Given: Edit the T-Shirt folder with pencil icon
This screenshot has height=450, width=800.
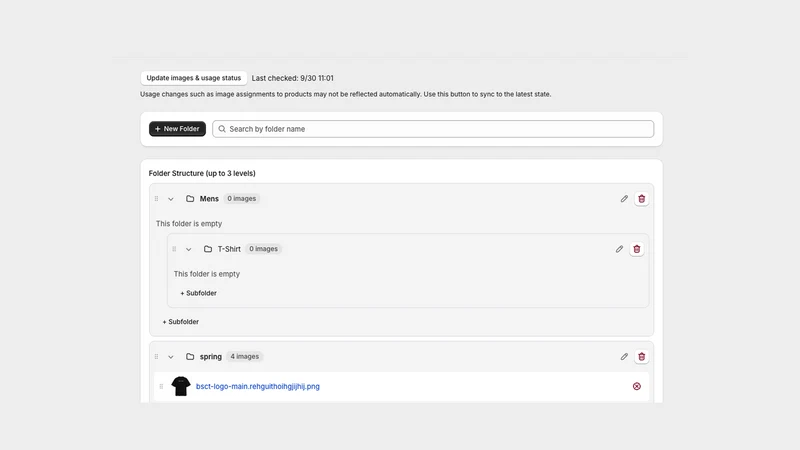Looking at the screenshot, I should 619,249.
